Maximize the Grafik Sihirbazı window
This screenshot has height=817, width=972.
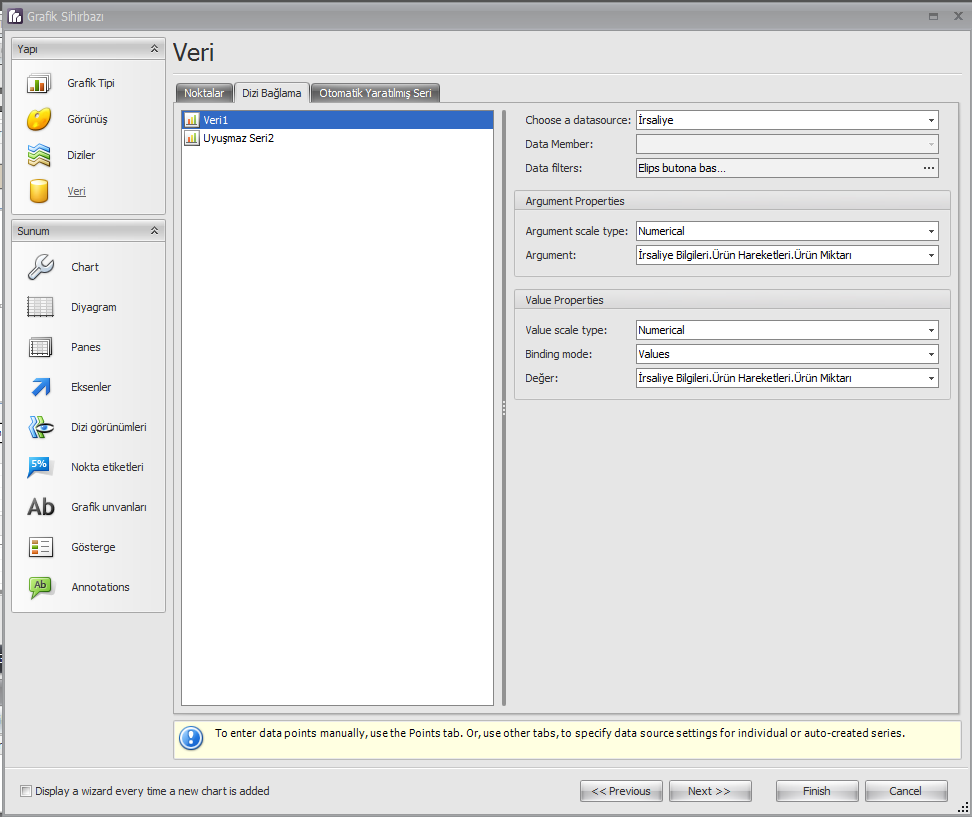pos(933,17)
